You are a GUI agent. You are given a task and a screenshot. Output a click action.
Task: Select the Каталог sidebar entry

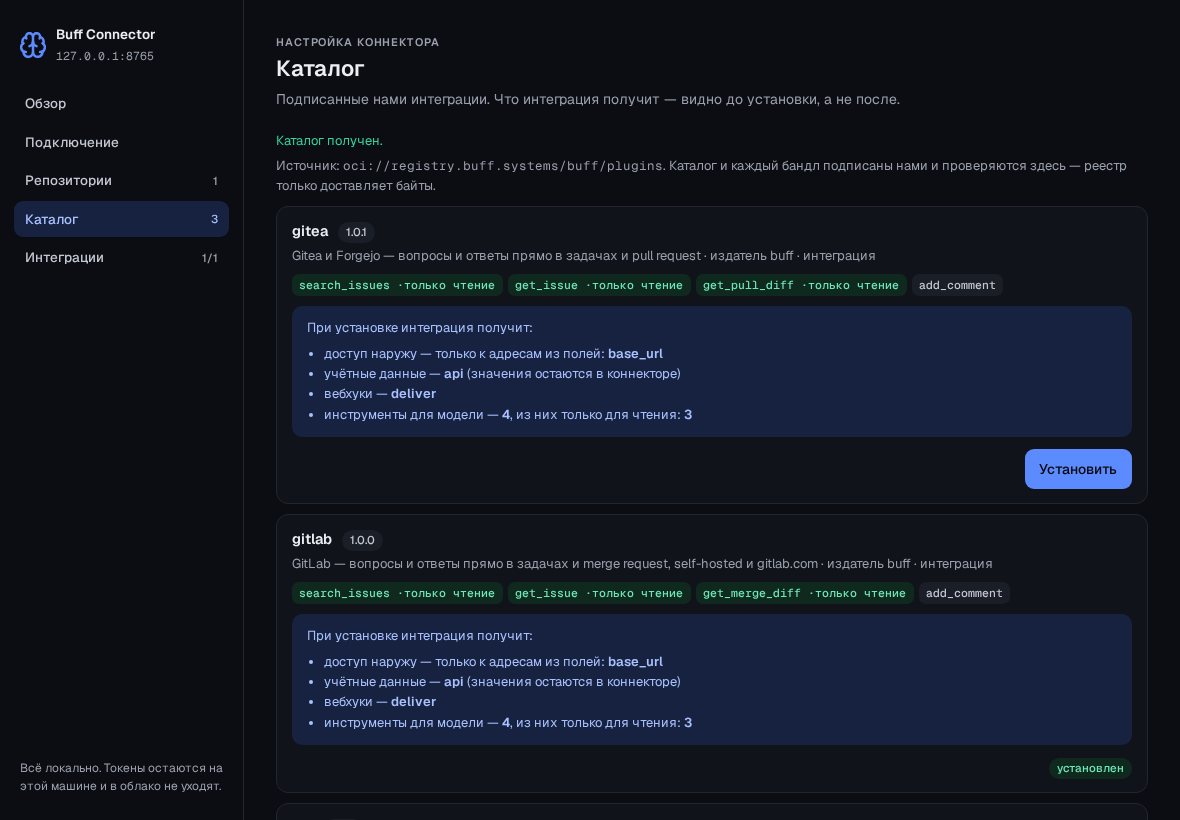(121, 219)
